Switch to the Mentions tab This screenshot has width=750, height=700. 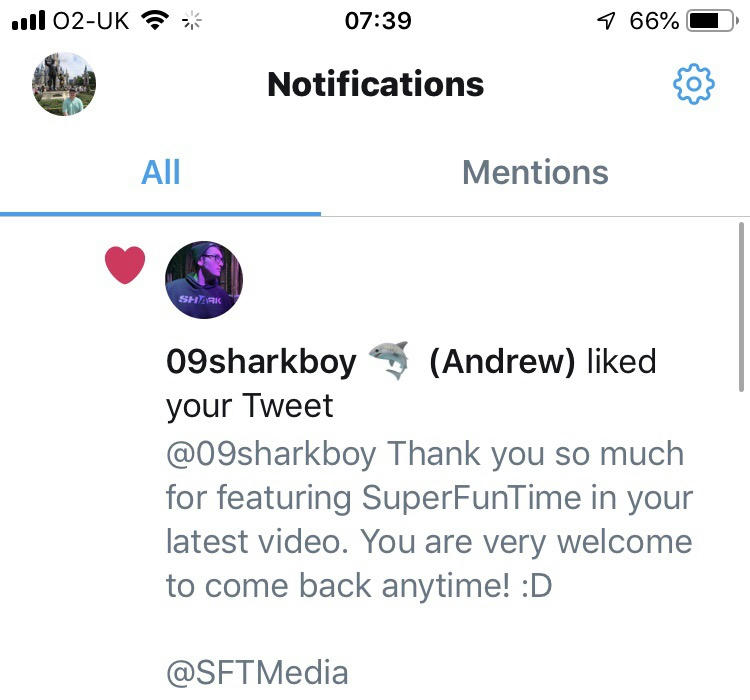[x=535, y=172]
